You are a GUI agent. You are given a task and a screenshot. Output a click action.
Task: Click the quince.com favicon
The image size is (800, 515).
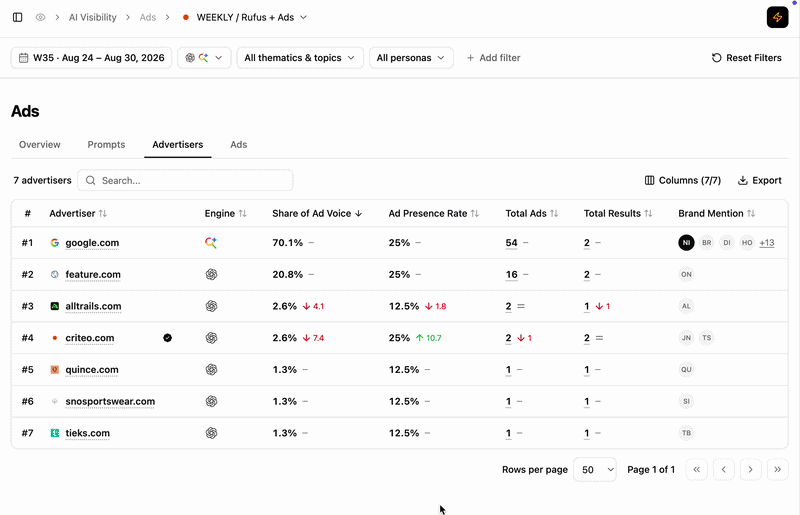coord(55,370)
